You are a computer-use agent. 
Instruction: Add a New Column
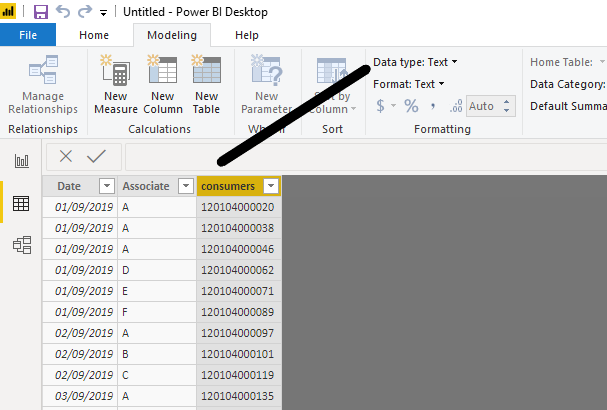point(163,85)
